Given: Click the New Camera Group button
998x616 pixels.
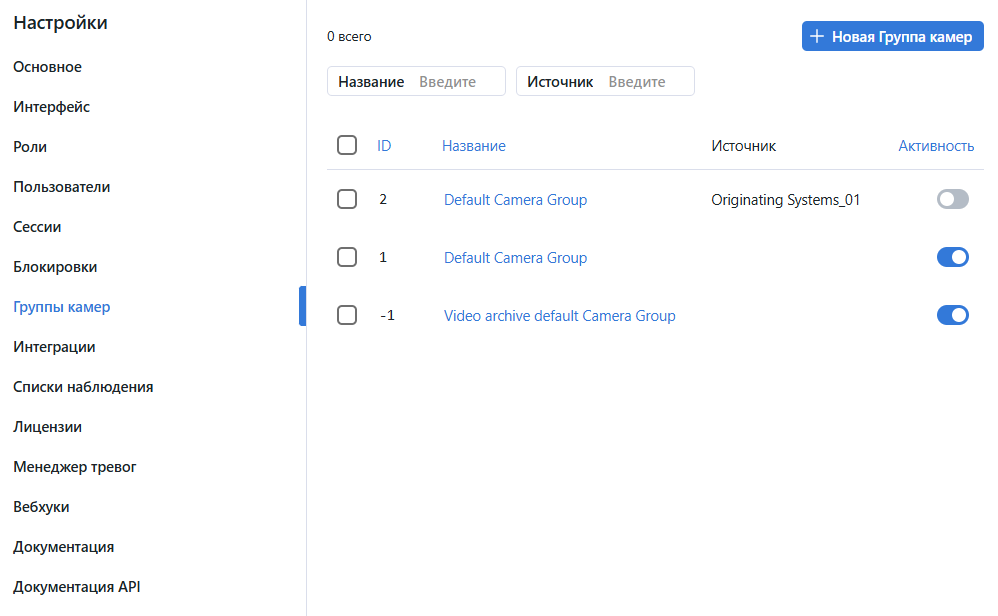Looking at the screenshot, I should [x=892, y=37].
